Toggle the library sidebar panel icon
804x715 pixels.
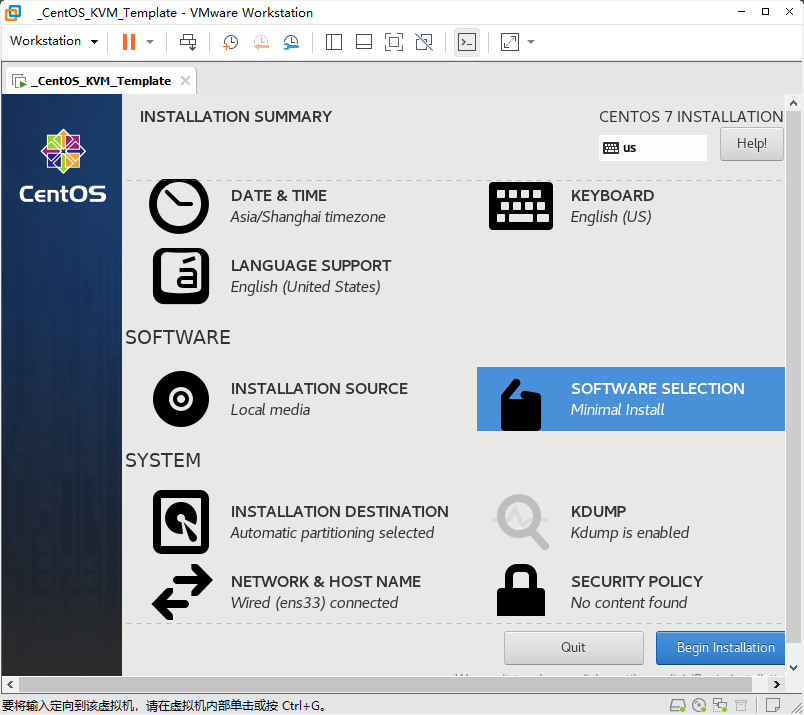(334, 42)
